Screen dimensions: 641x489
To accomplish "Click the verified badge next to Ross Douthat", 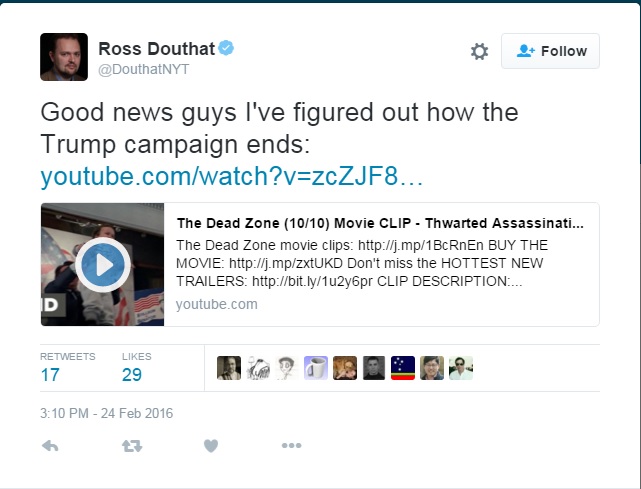I will click(x=226, y=48).
